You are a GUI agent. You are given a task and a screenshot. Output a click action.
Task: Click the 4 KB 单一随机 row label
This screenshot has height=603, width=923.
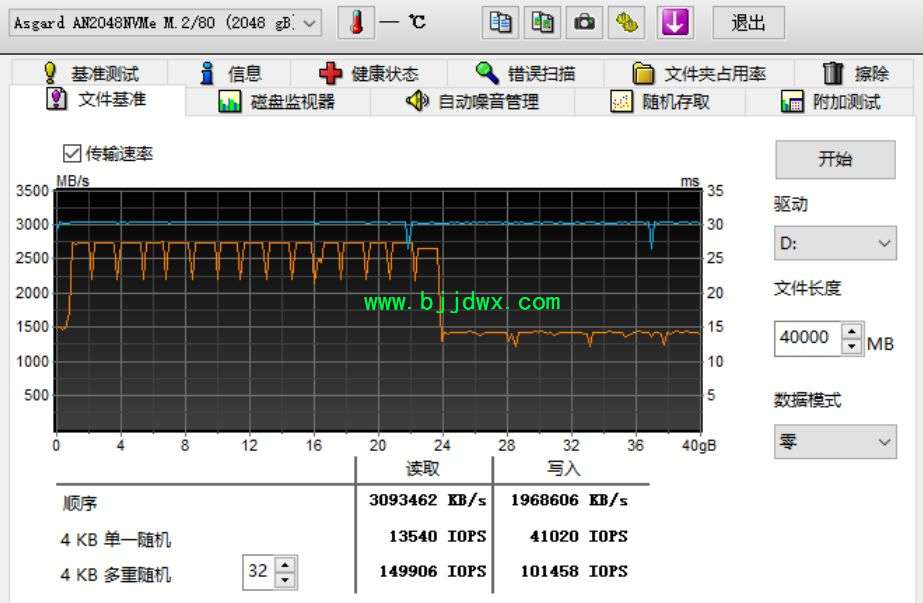(116, 539)
